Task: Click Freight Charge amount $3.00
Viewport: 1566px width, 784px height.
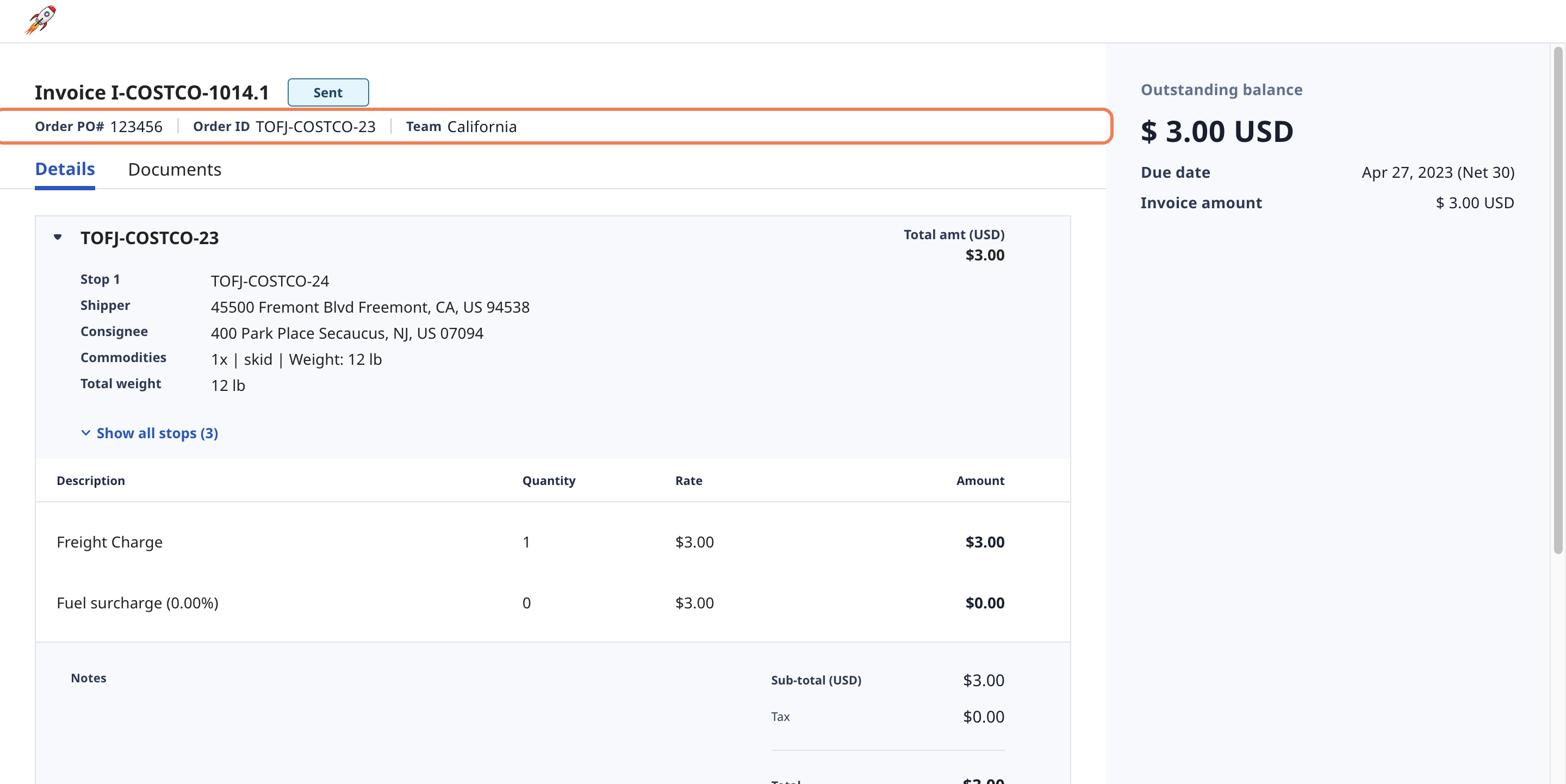Action: 985,542
